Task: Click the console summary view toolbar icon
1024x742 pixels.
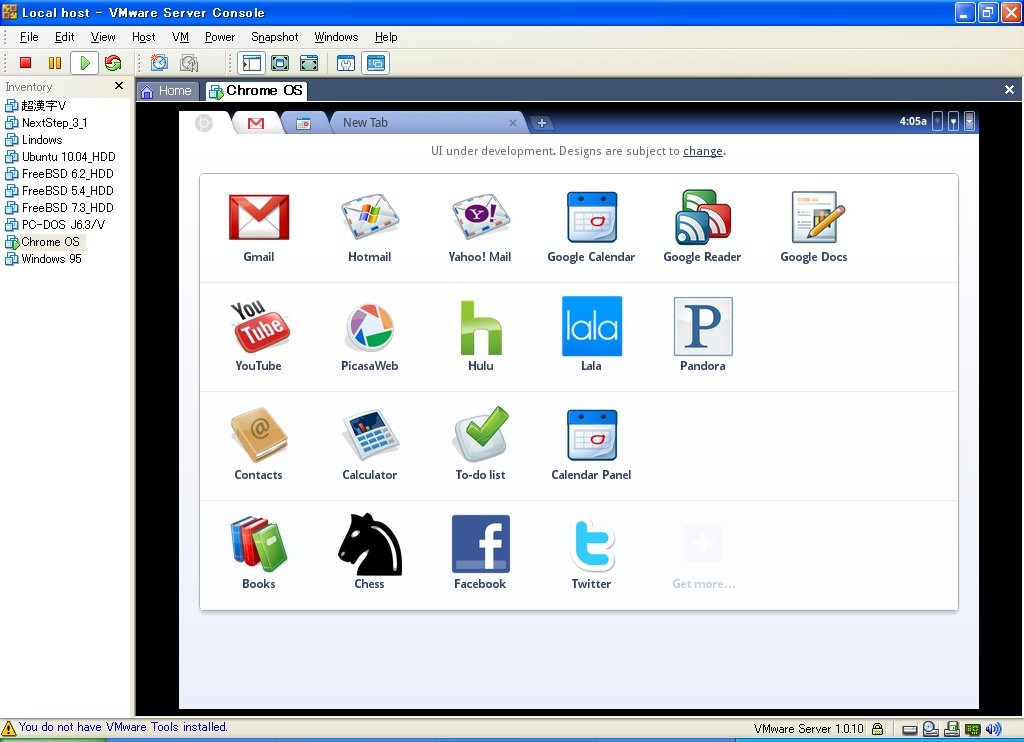Action: pos(346,63)
